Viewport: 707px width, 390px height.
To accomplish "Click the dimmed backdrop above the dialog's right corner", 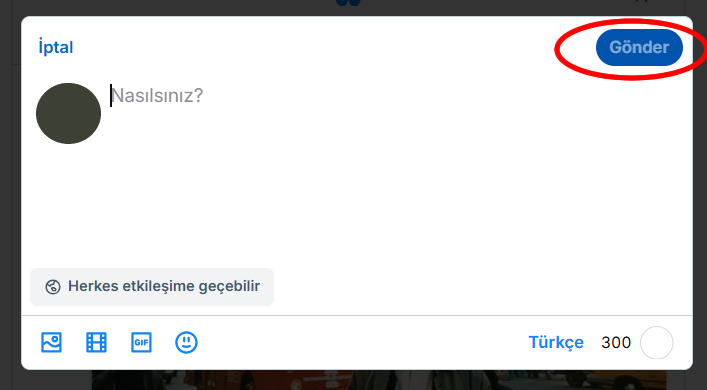I will tap(654, 8).
